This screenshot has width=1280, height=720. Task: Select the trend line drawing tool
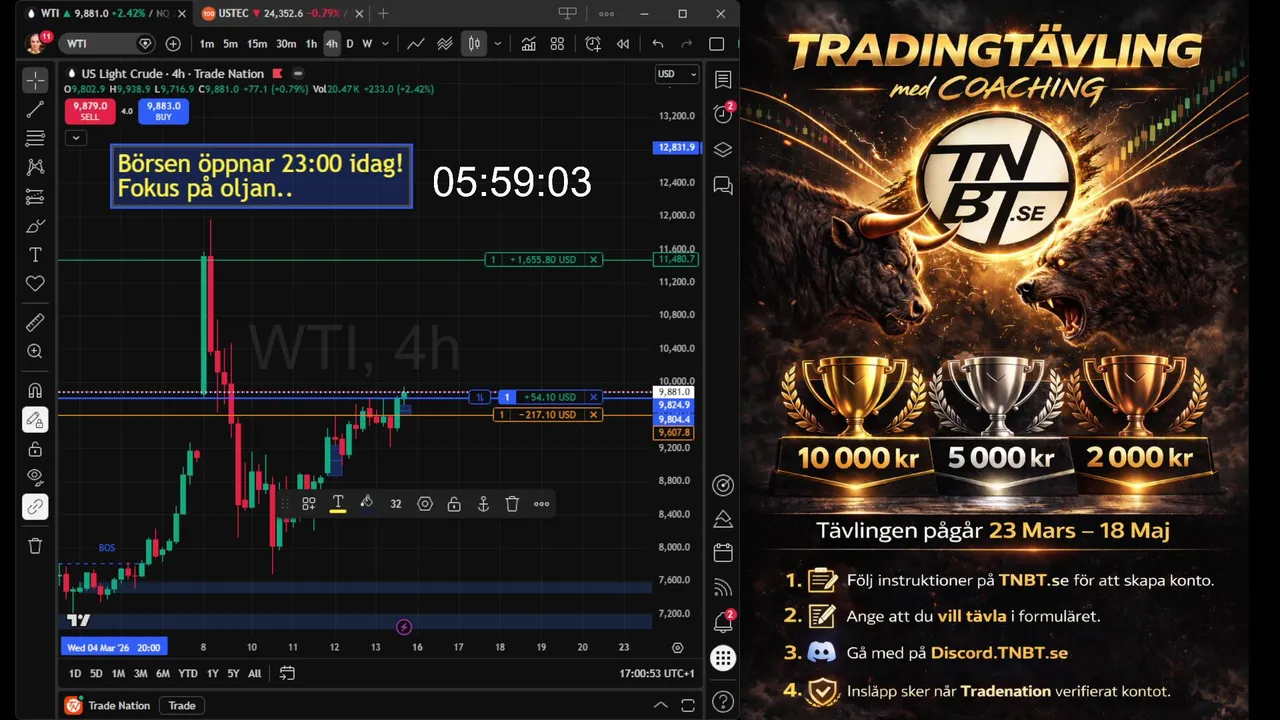[35, 109]
